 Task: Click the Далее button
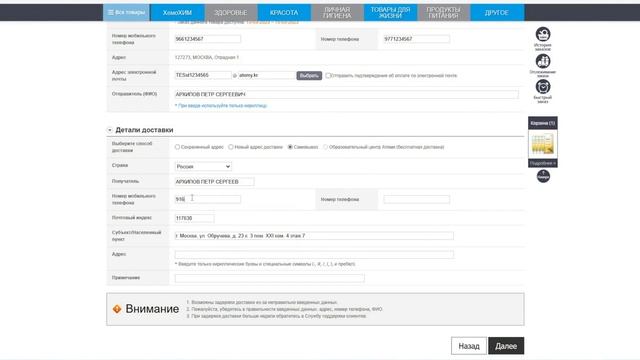tap(506, 346)
